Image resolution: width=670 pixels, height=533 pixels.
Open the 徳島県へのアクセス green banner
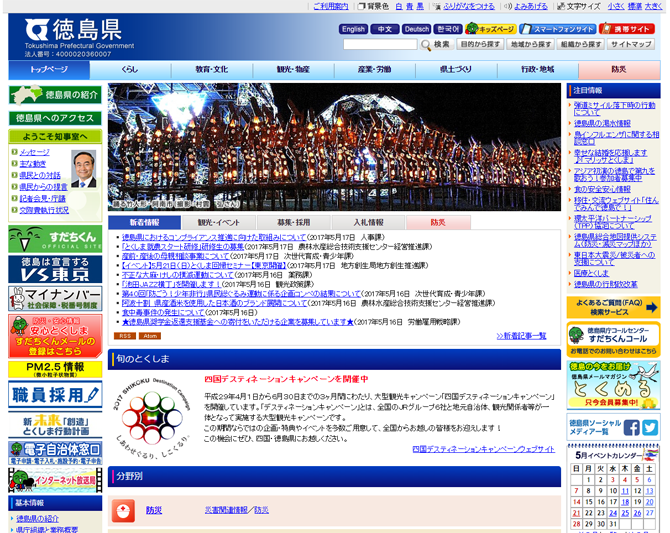pos(55,118)
